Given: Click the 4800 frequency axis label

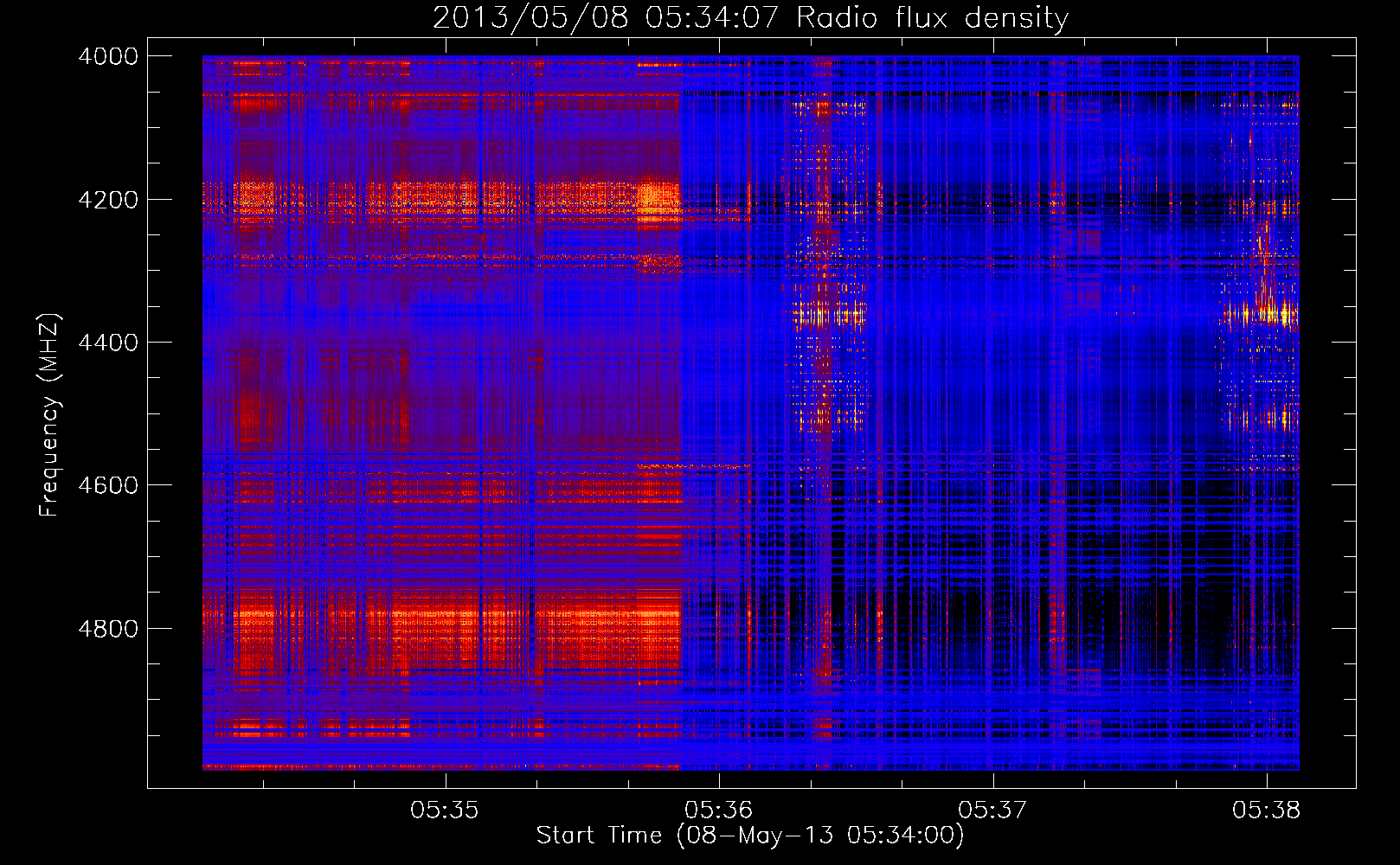Looking at the screenshot, I should [108, 629].
